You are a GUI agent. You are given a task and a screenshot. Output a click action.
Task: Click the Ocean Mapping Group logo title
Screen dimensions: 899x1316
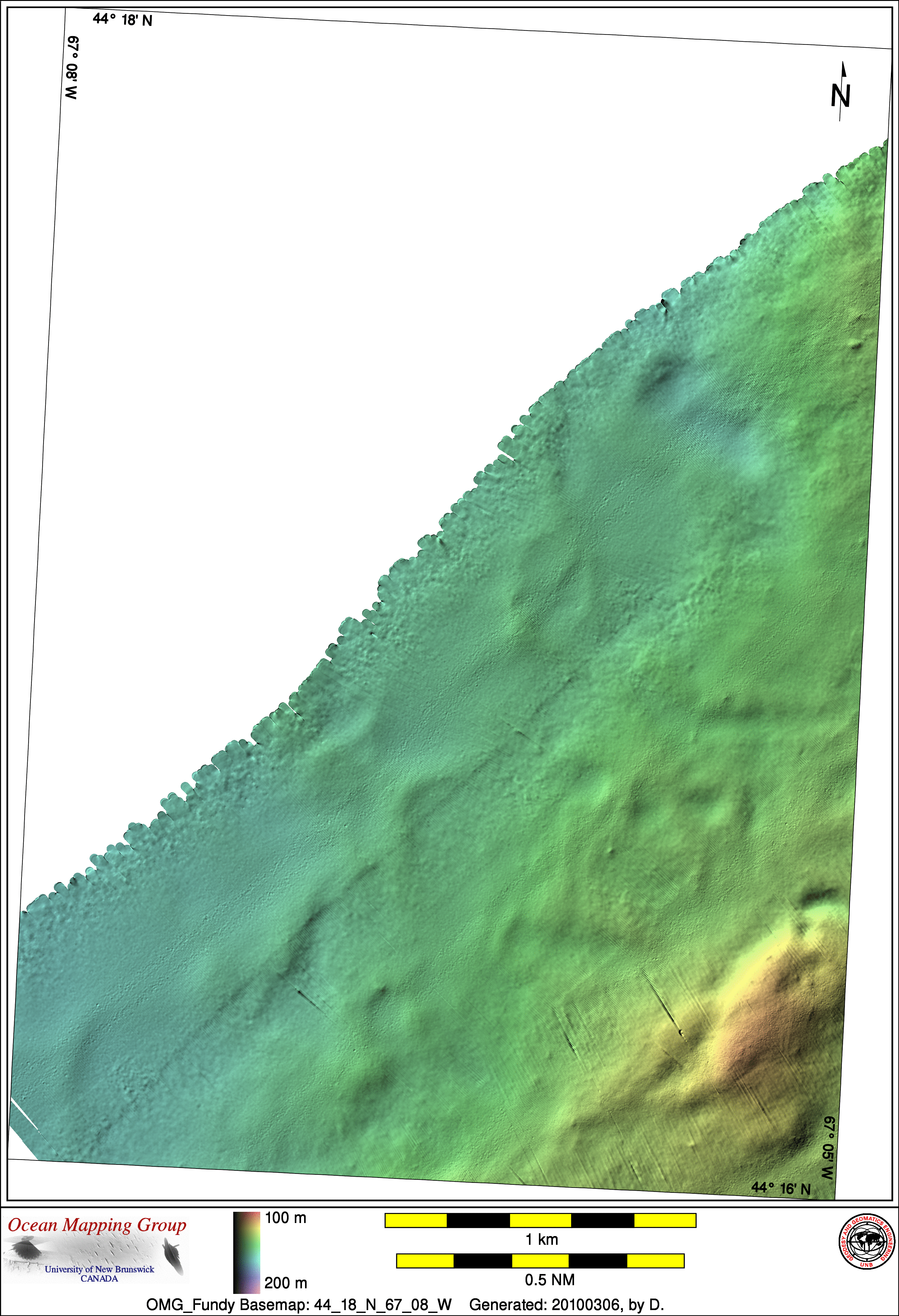click(97, 1225)
